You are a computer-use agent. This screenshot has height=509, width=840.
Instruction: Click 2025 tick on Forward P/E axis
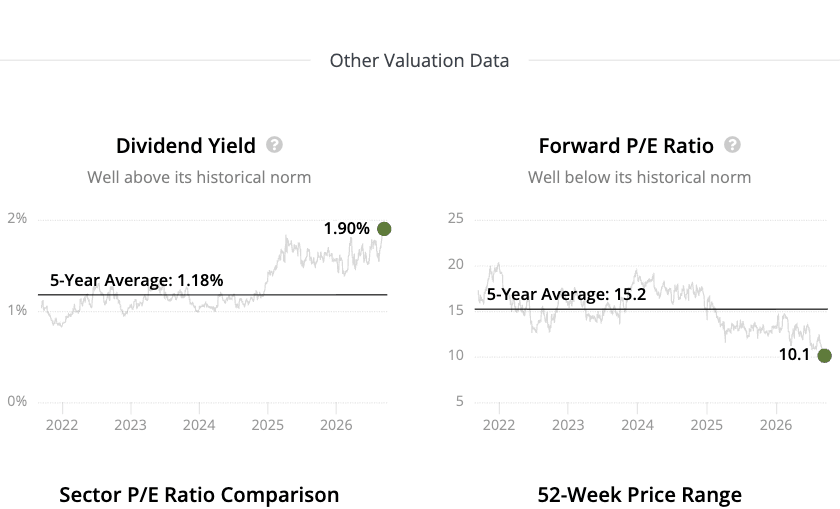[x=707, y=425]
